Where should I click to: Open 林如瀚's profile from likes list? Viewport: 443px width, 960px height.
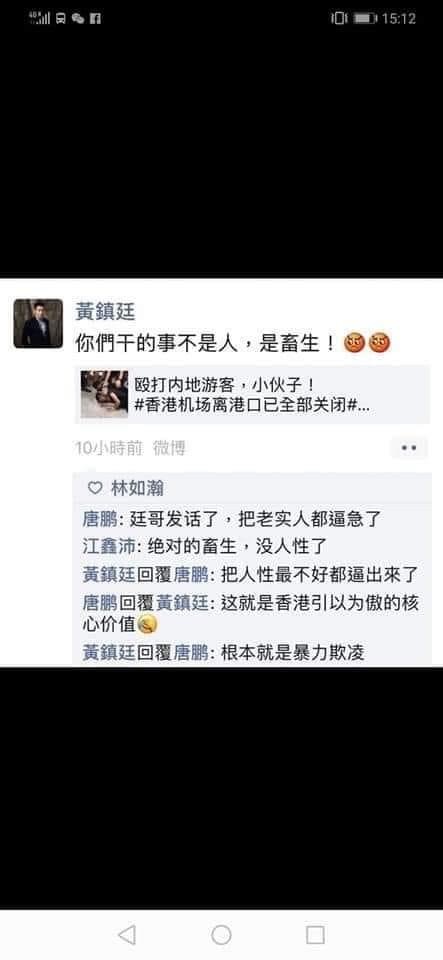[x=137, y=488]
